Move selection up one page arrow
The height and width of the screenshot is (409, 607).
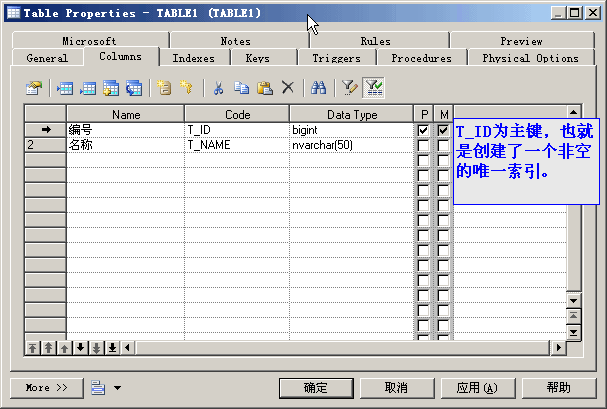(x=48, y=348)
